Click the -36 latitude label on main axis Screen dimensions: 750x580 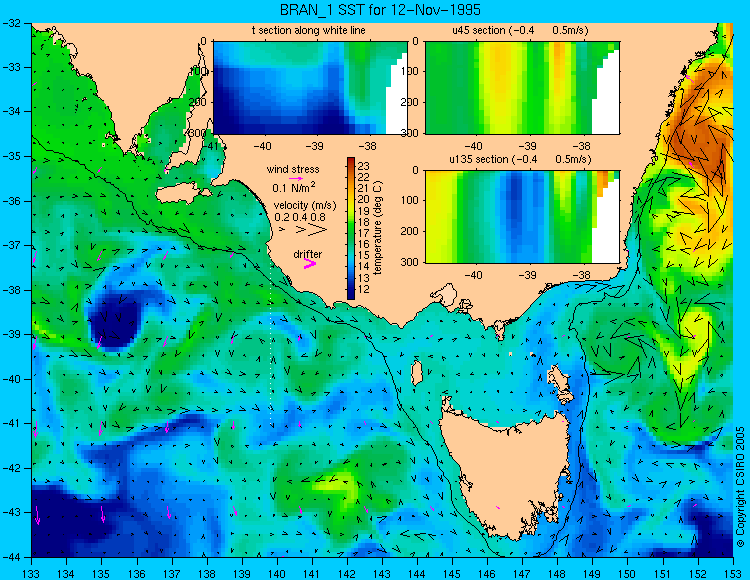click(13, 201)
